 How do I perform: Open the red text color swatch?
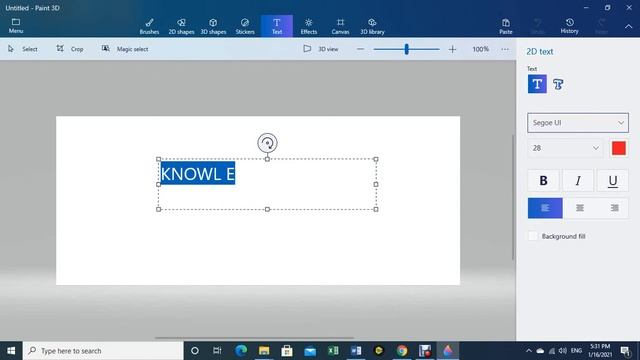point(619,148)
